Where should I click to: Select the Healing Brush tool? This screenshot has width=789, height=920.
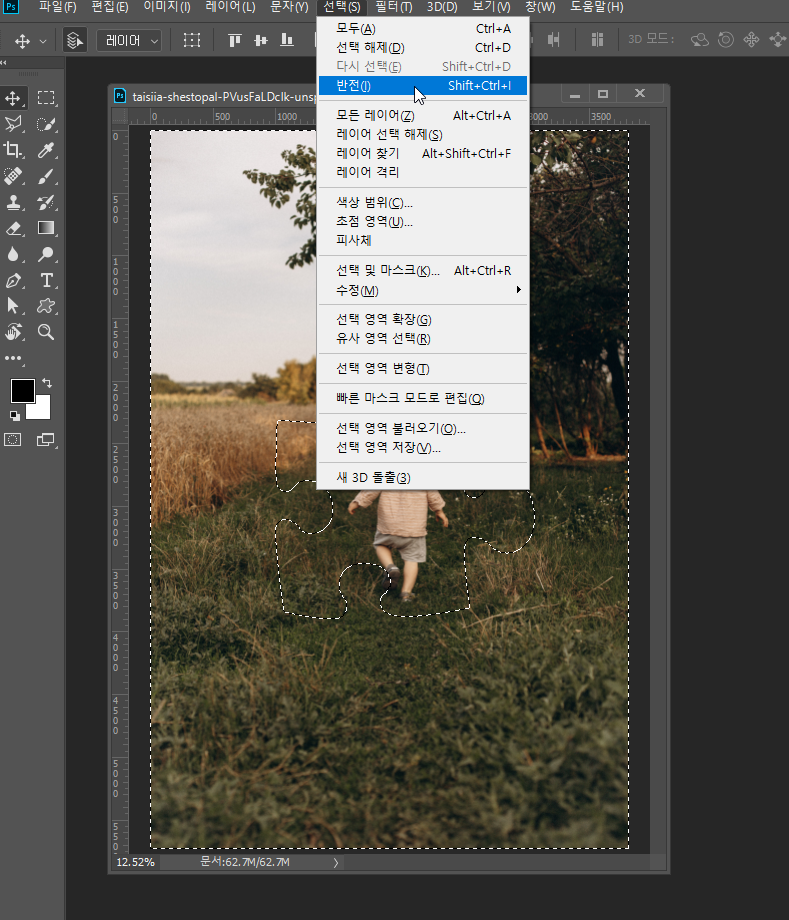coord(13,176)
